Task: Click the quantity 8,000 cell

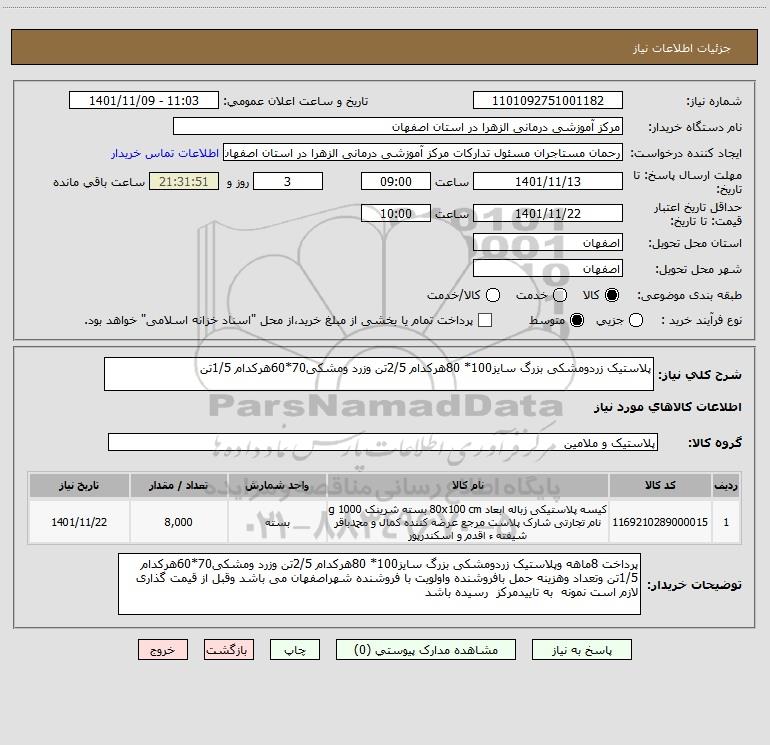Action: pos(178,522)
